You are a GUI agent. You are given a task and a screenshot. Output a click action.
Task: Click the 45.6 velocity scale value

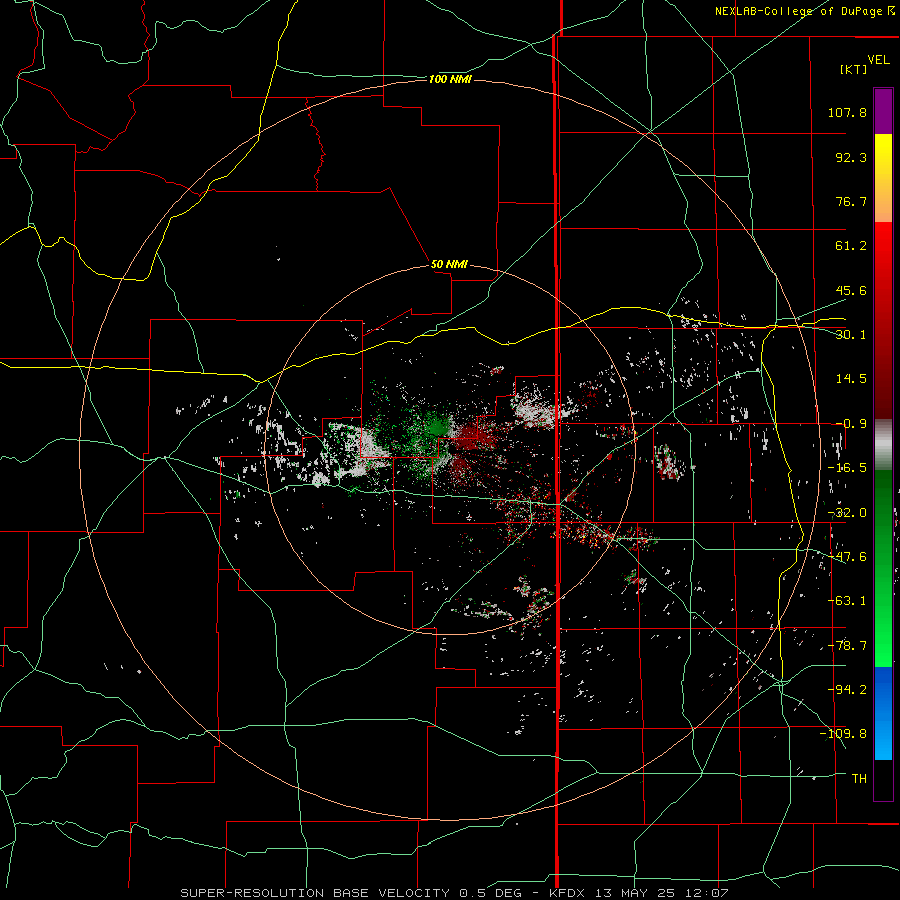(x=851, y=290)
